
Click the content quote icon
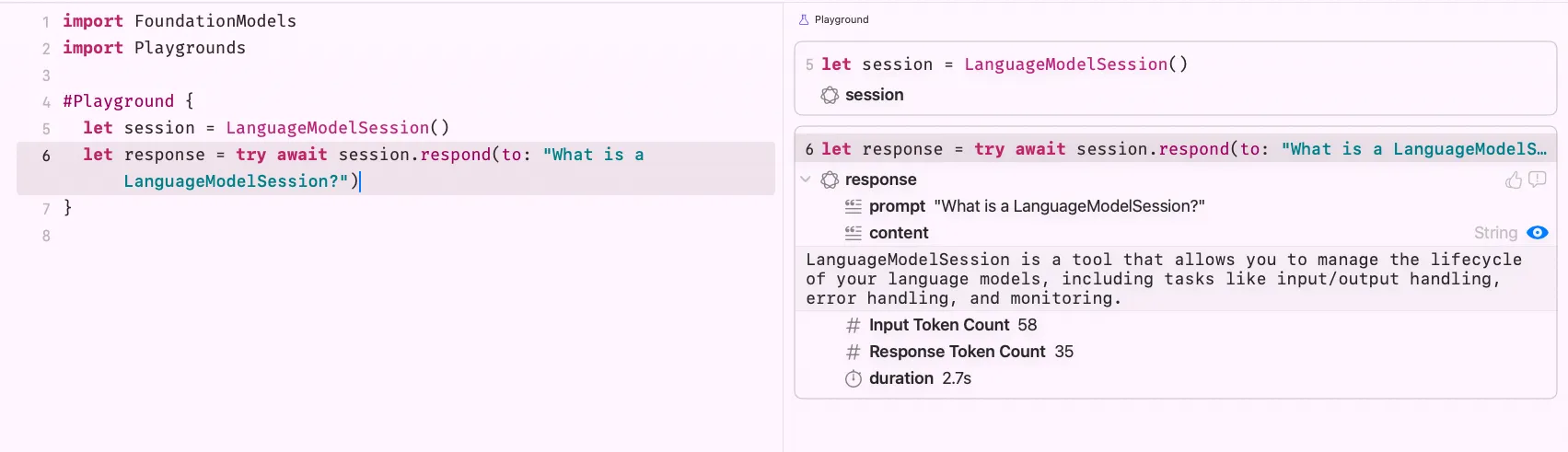point(854,233)
